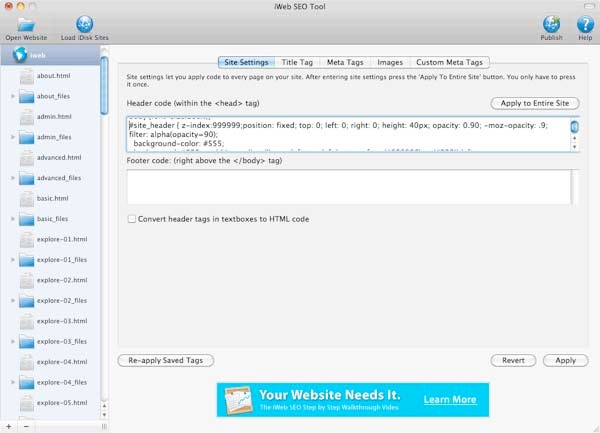The height and width of the screenshot is (433, 600).
Task: Select the advanced.html file name
Action: [x=59, y=158]
